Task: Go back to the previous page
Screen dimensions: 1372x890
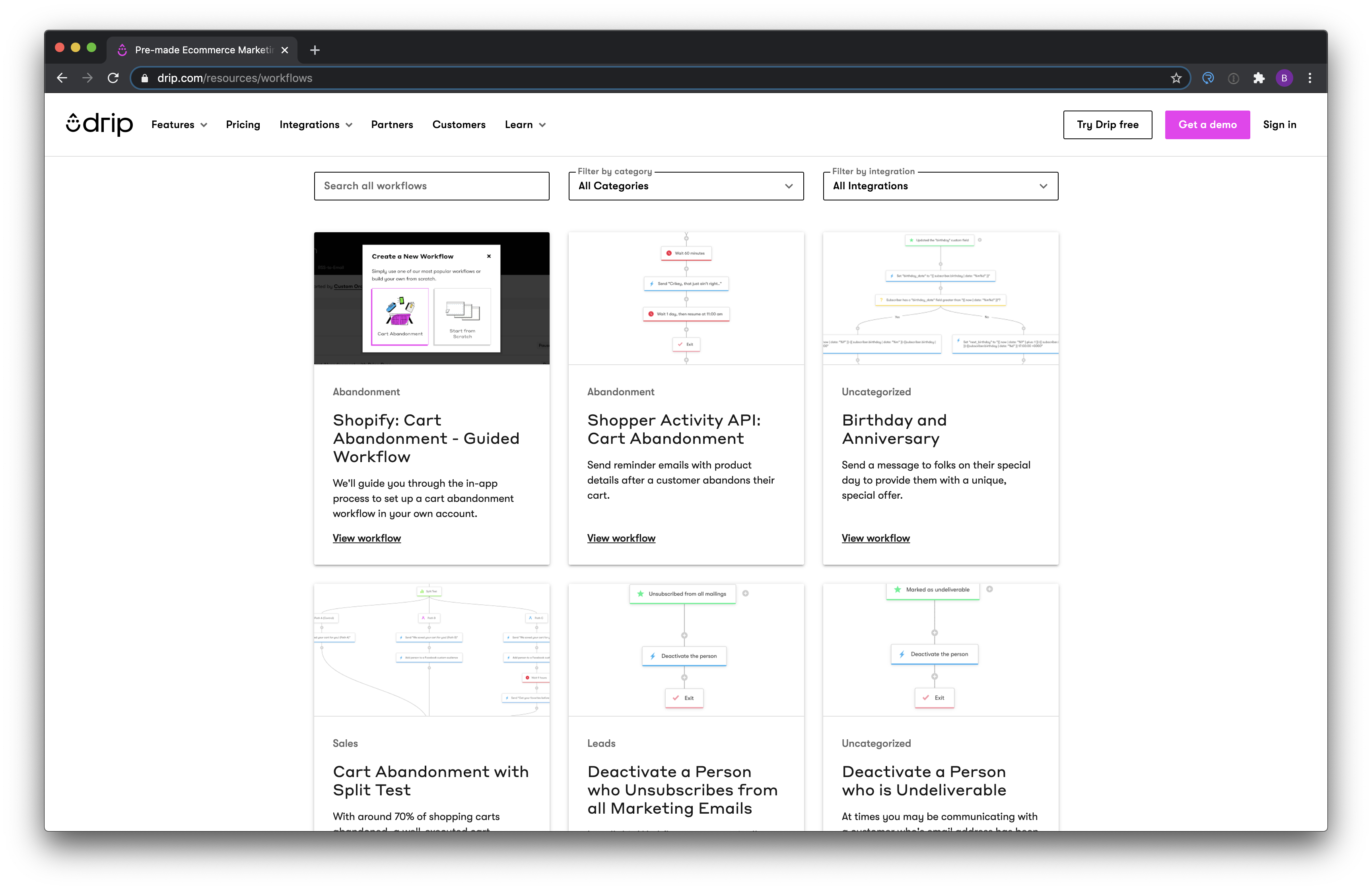Action: pyautogui.click(x=62, y=78)
